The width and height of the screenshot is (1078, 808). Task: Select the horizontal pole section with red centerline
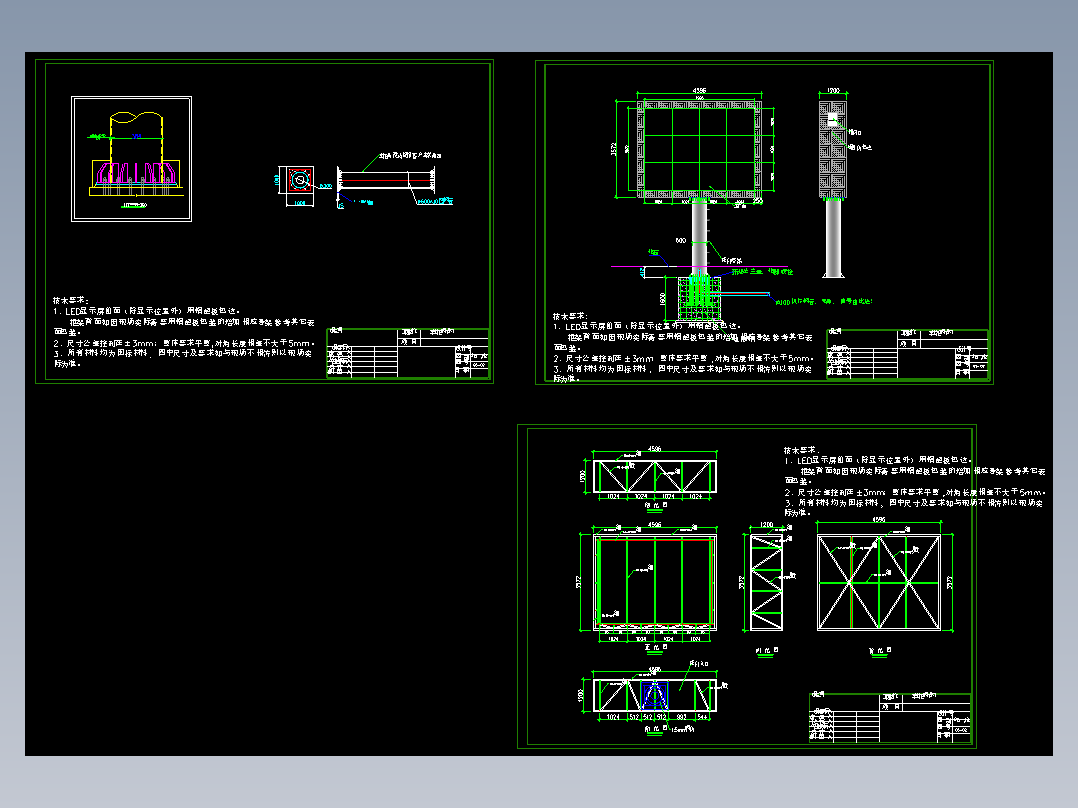(386, 180)
